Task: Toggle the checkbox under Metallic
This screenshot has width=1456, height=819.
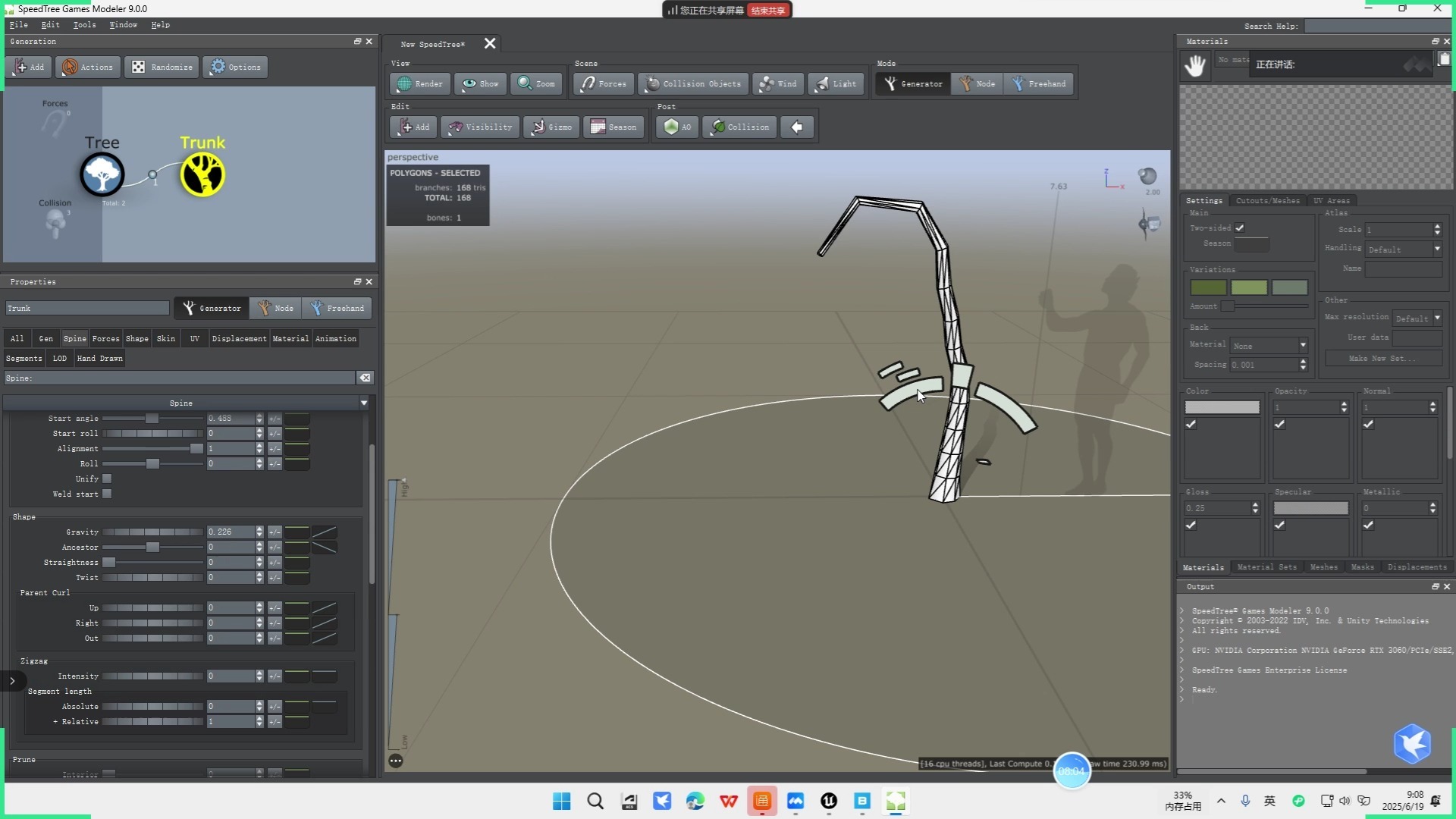Action: [1369, 526]
